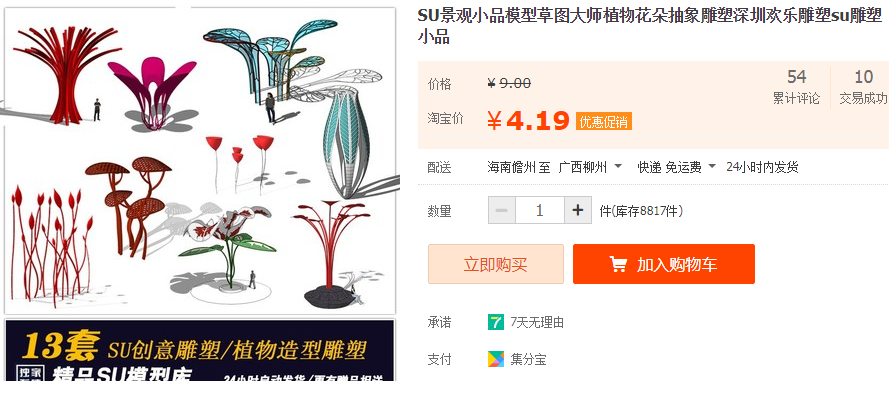Open the 10 交易成功 count
889x404 pixels.
coord(863,87)
